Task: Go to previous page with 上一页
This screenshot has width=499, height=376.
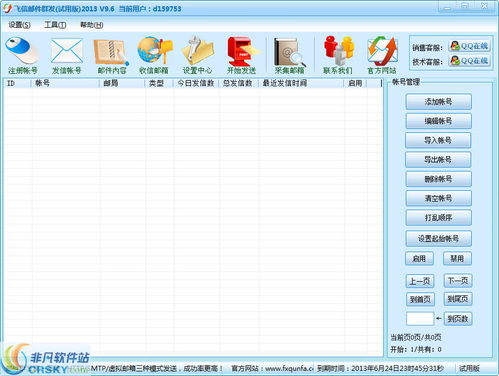Action: pos(420,281)
